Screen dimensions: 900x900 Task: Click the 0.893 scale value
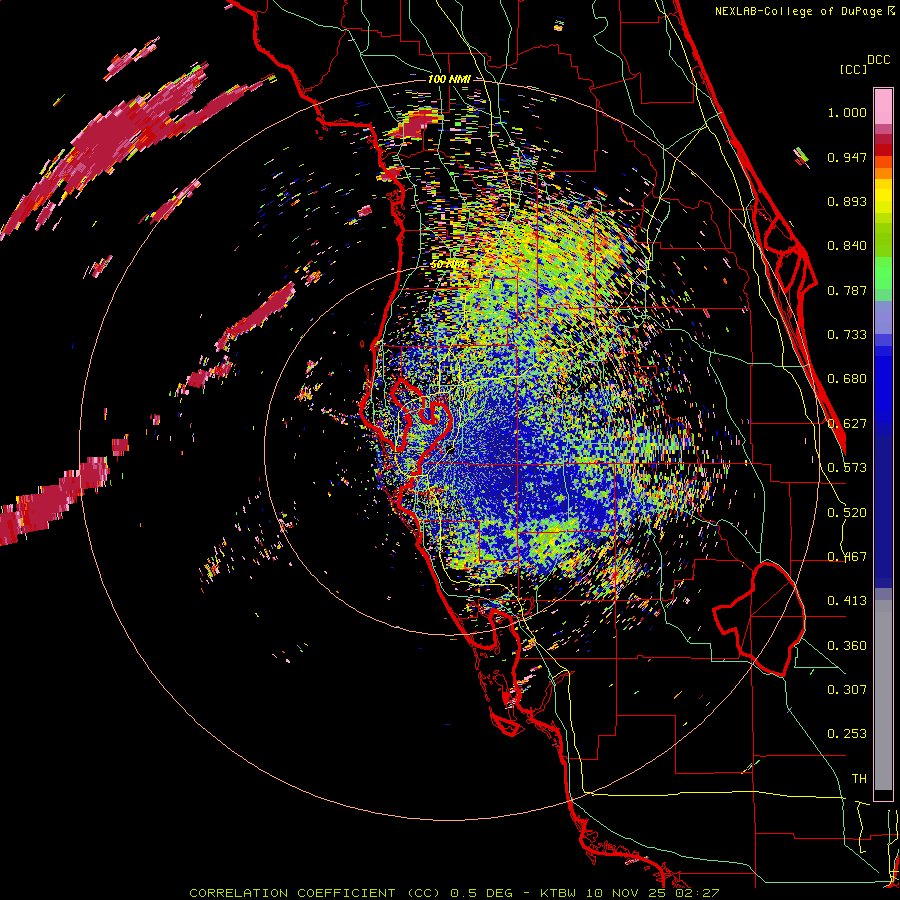[x=847, y=201]
